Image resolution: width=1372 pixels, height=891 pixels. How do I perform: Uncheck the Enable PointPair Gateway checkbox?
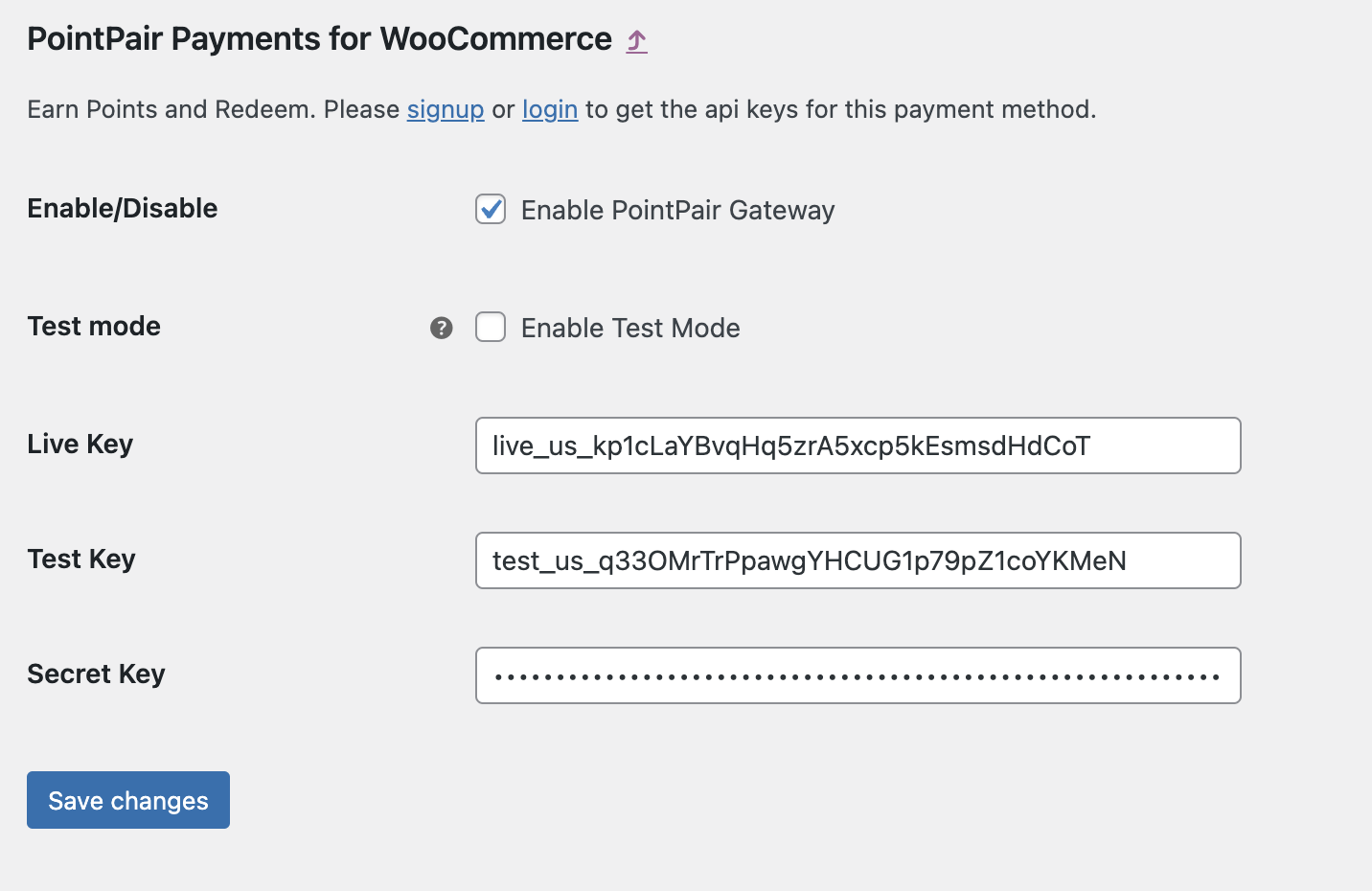click(x=491, y=209)
